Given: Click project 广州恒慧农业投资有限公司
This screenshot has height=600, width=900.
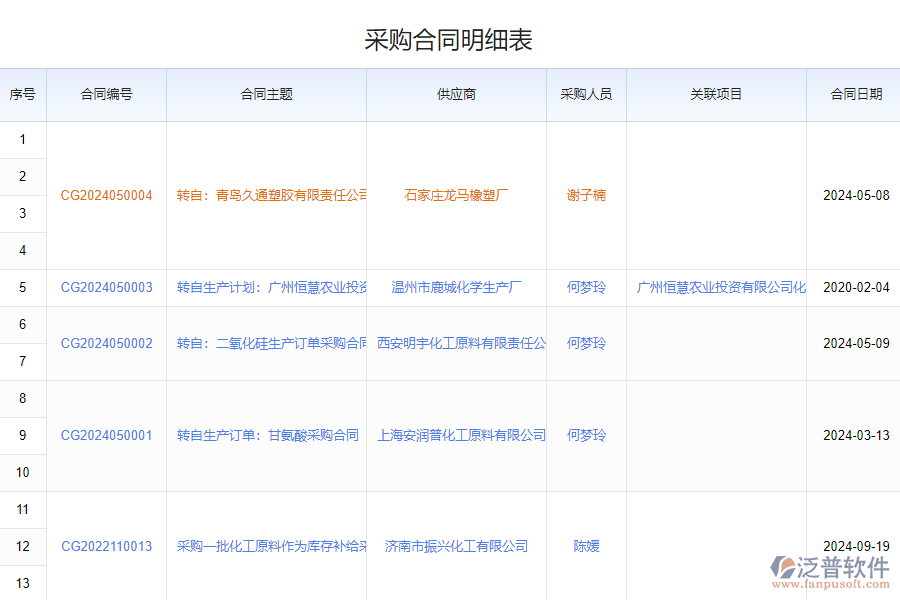Looking at the screenshot, I should coord(716,287).
